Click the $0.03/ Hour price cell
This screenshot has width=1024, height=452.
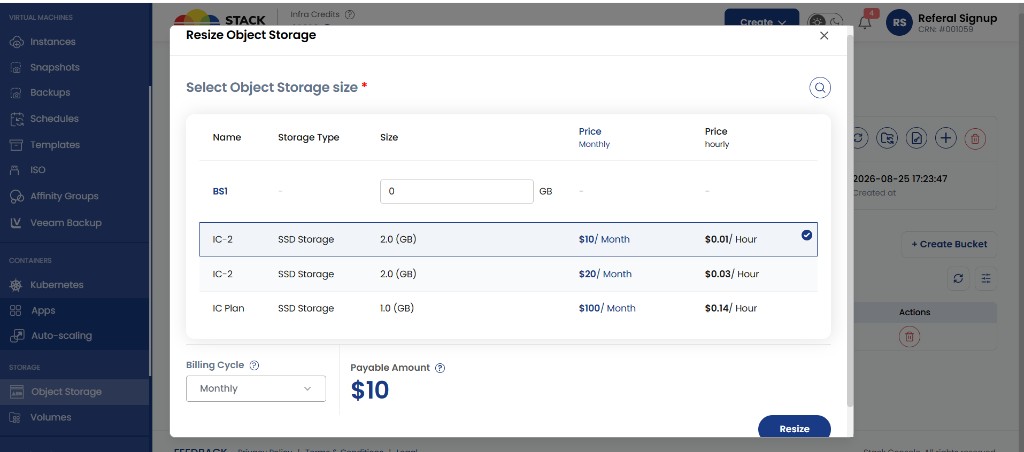731,274
